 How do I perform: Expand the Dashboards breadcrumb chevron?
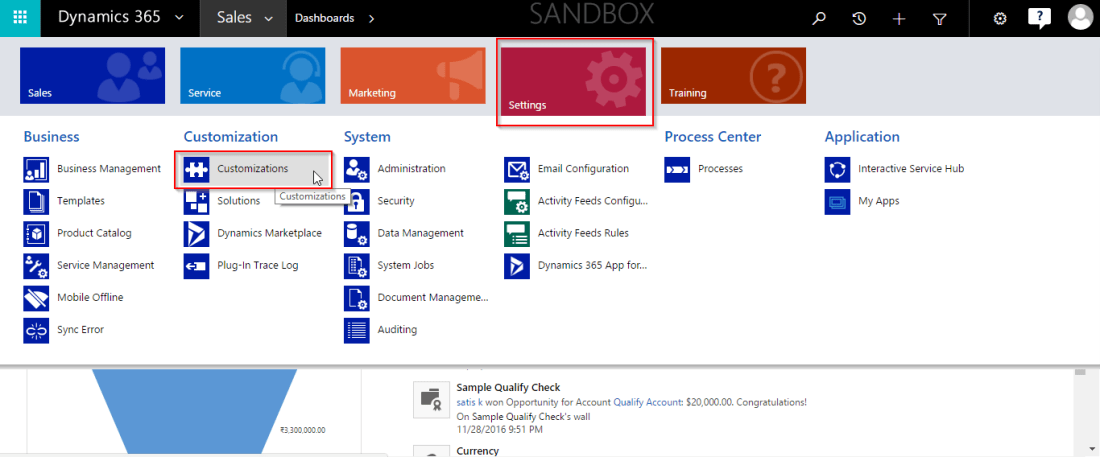pos(372,19)
